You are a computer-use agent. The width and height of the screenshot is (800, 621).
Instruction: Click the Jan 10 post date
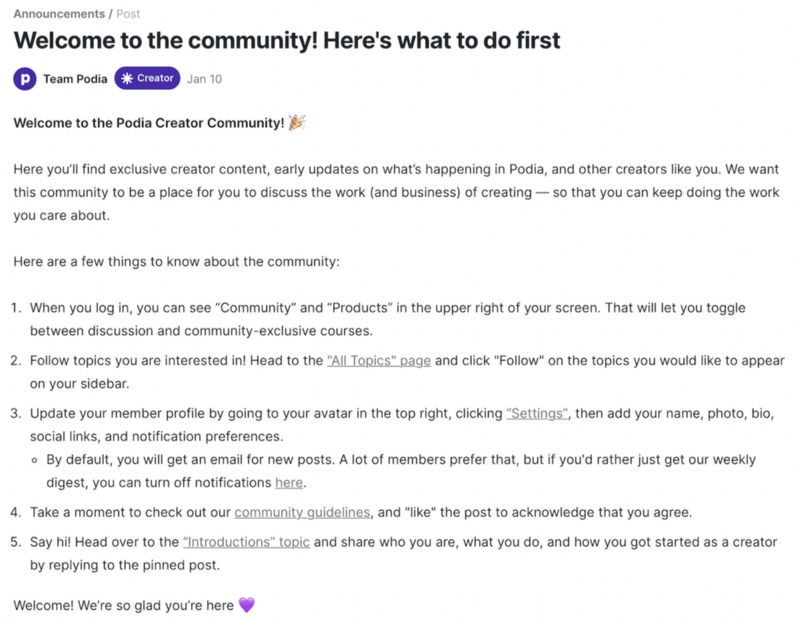[x=204, y=79]
